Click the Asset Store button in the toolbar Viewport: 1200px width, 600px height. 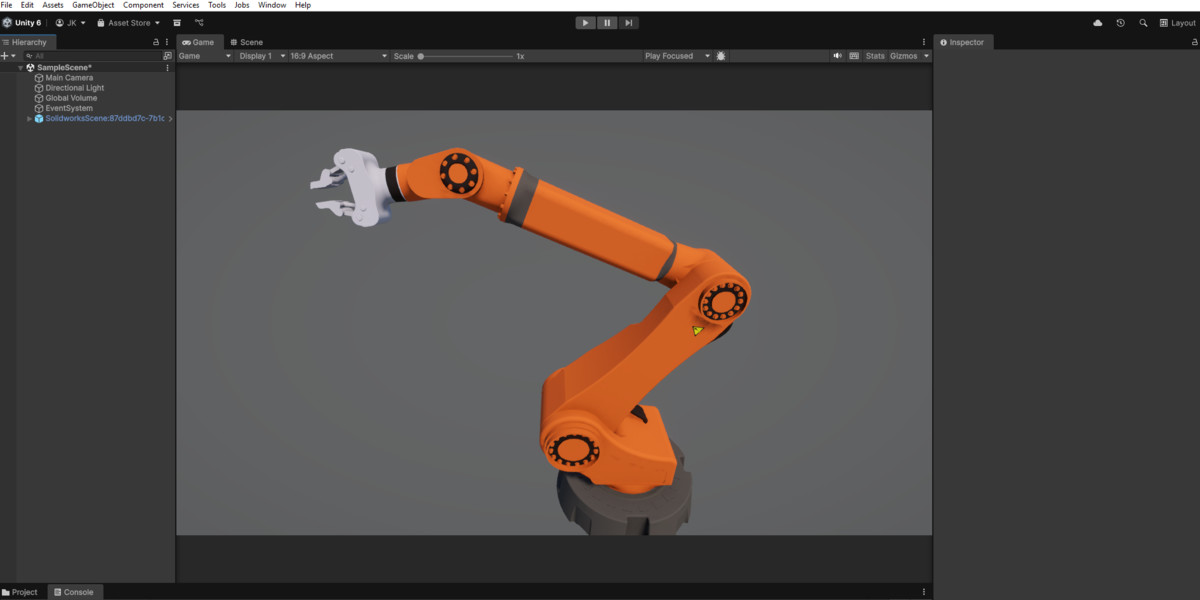(127, 22)
